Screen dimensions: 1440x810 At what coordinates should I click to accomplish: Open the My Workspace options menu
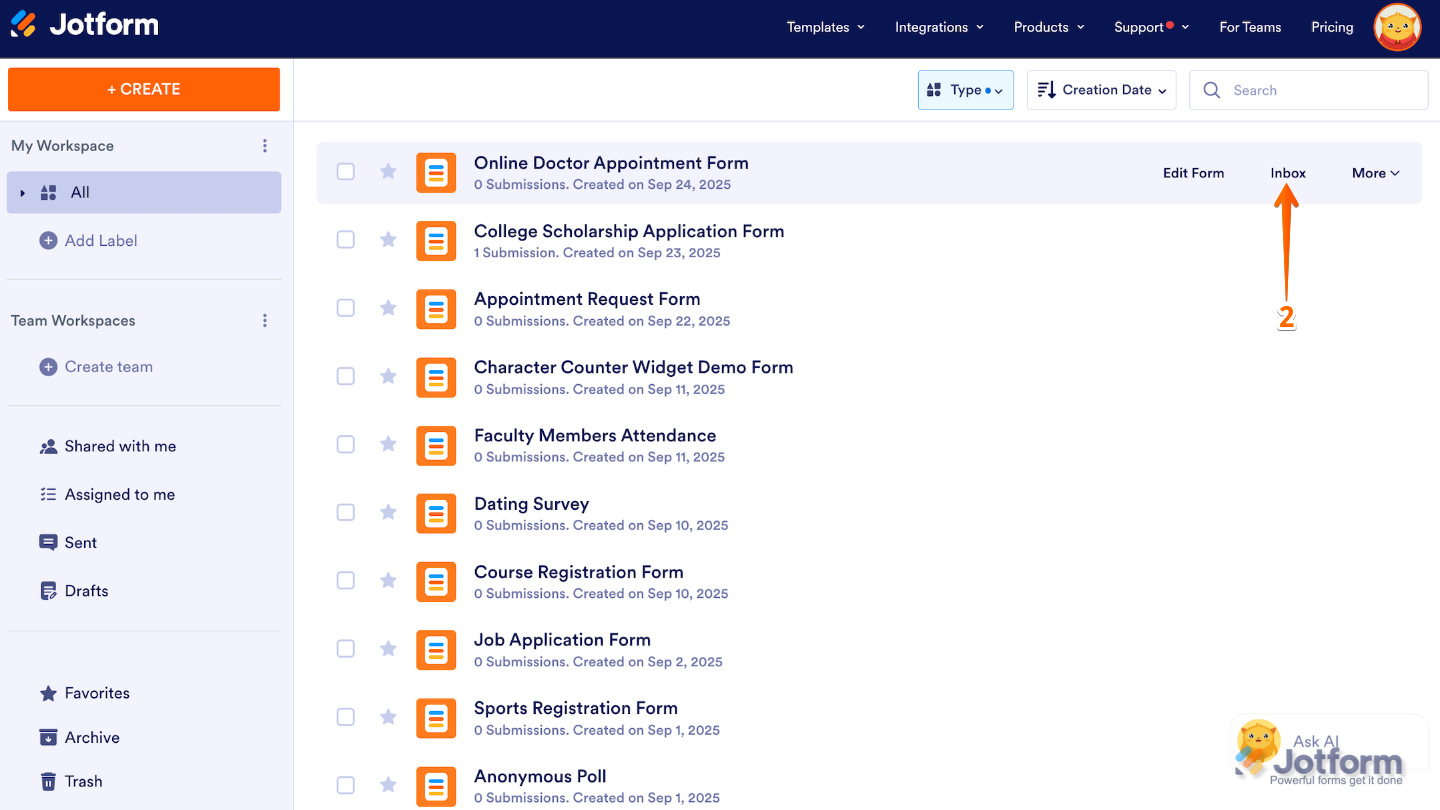265,145
